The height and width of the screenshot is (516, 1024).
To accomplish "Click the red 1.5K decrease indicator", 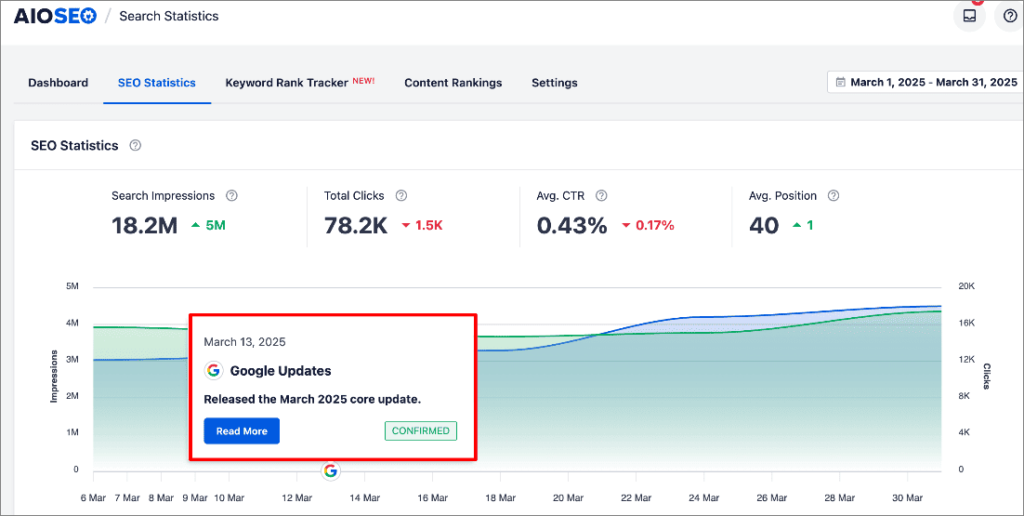I will coord(423,225).
